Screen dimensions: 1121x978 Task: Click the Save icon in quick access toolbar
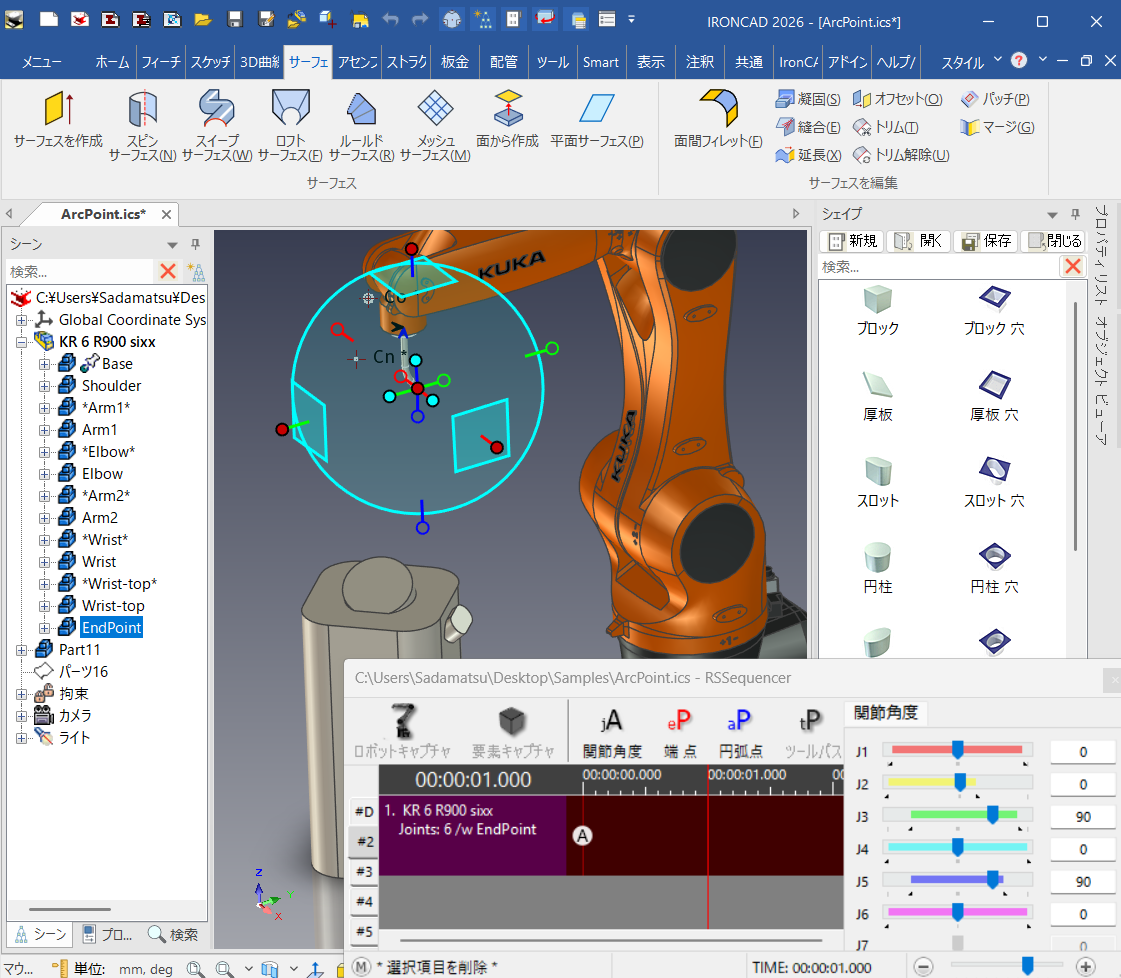point(234,19)
